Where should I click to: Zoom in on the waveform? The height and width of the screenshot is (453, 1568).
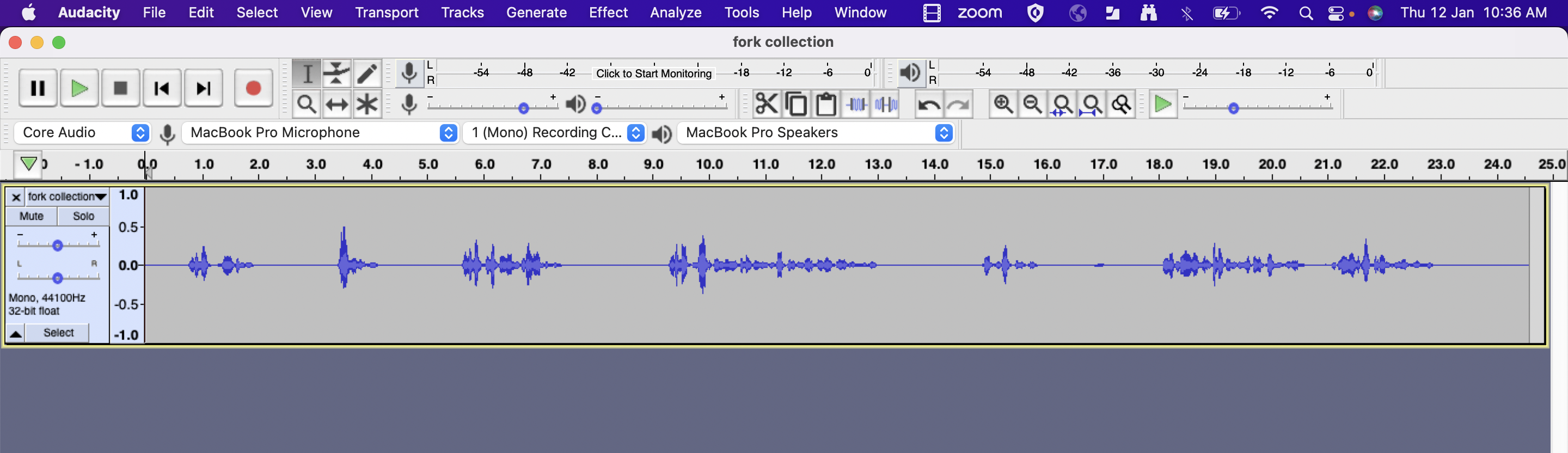(1003, 104)
